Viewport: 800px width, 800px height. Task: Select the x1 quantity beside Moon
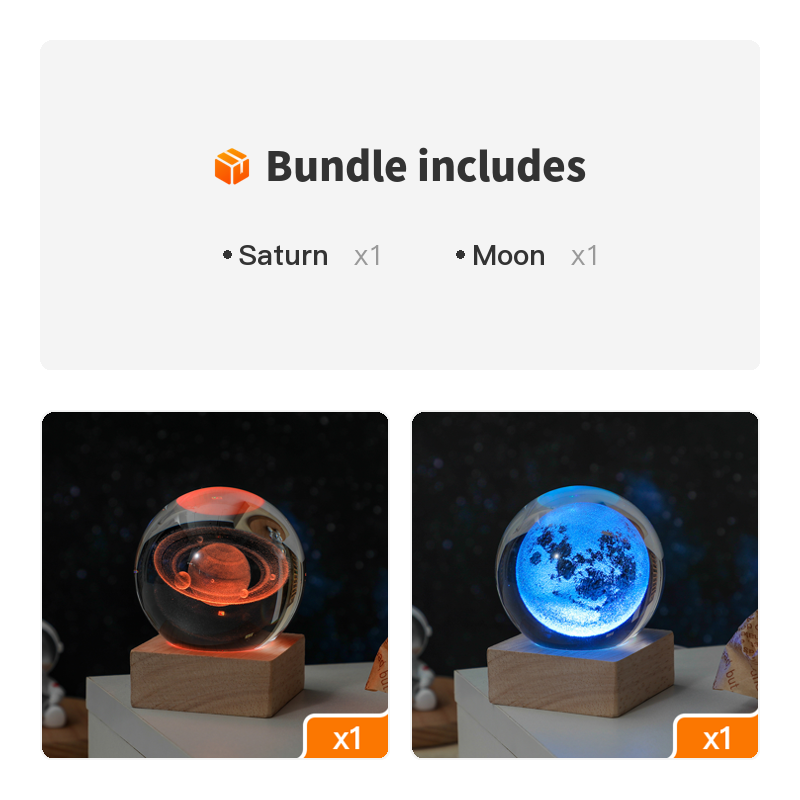point(584,256)
